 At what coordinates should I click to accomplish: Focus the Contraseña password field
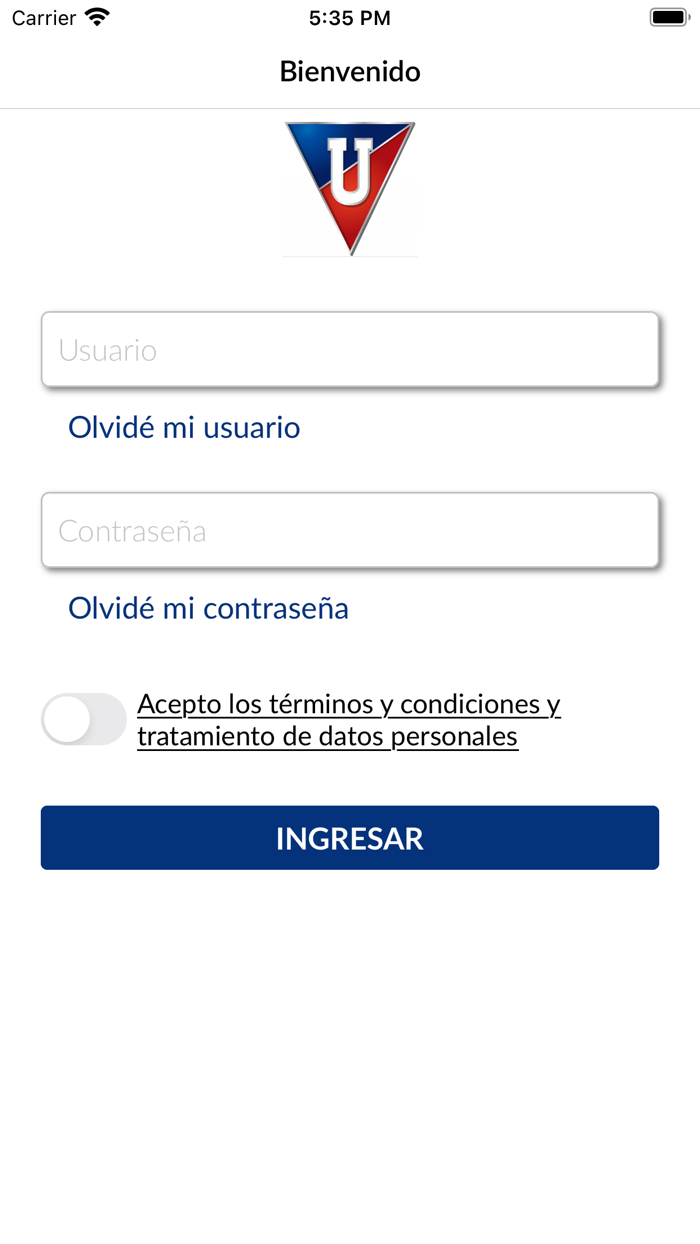349,530
